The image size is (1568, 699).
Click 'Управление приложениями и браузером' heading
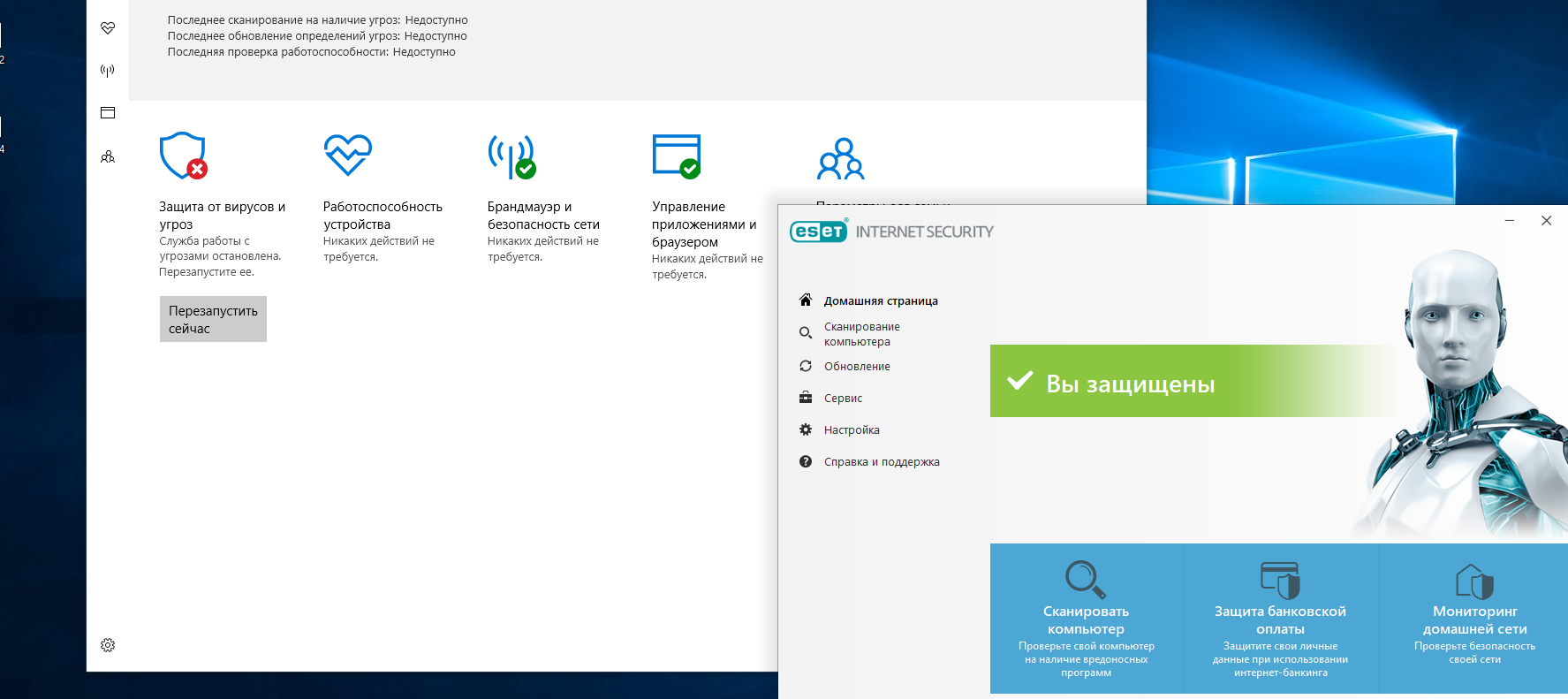click(x=704, y=224)
